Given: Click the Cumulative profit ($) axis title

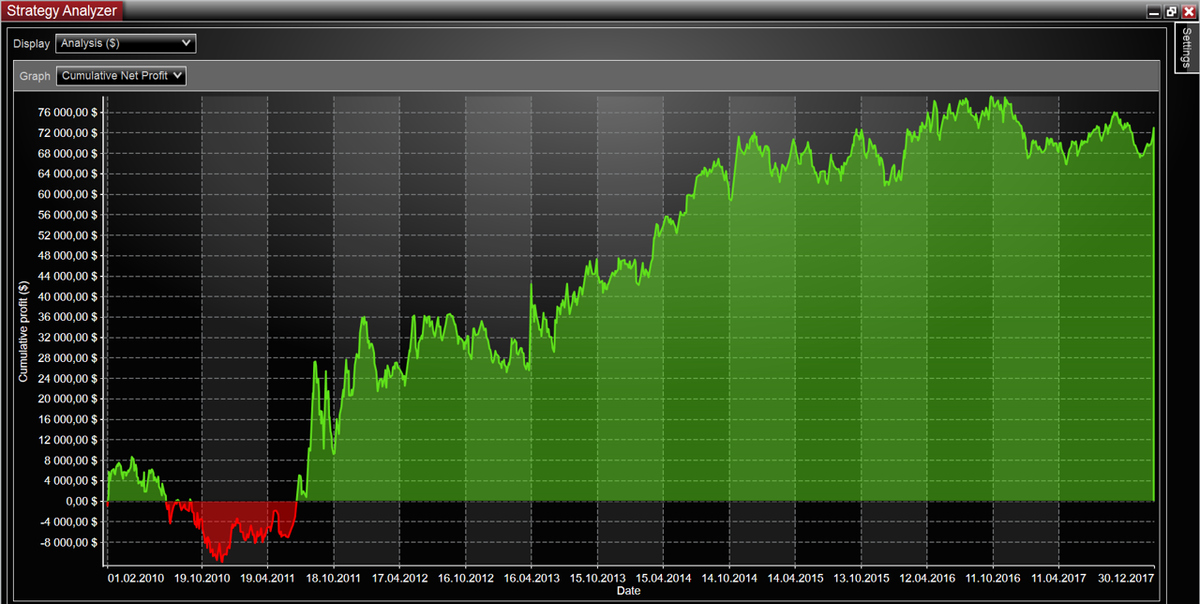Looking at the screenshot, I should coord(23,331).
